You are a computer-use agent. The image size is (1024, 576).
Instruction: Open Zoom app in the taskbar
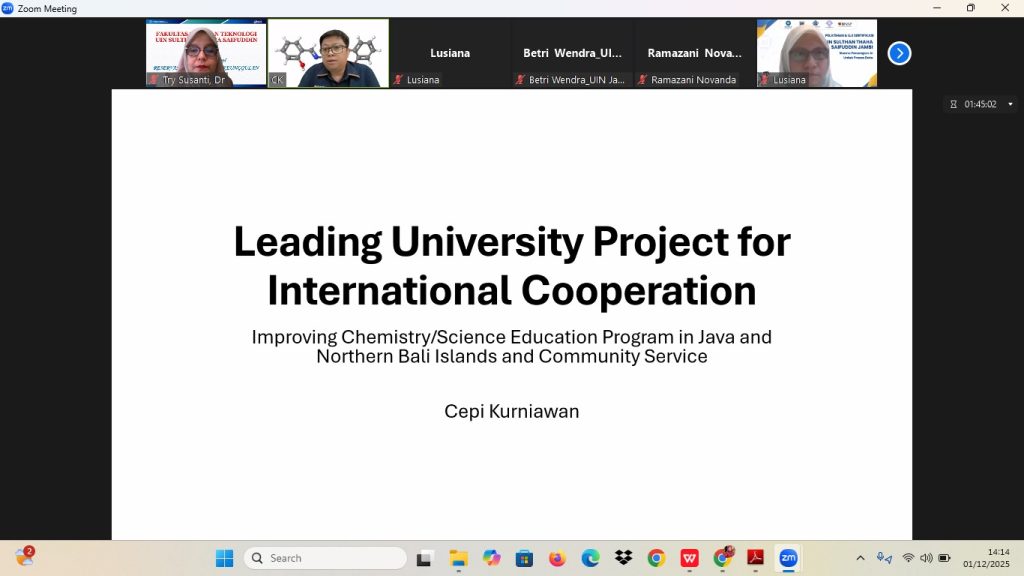pos(788,558)
